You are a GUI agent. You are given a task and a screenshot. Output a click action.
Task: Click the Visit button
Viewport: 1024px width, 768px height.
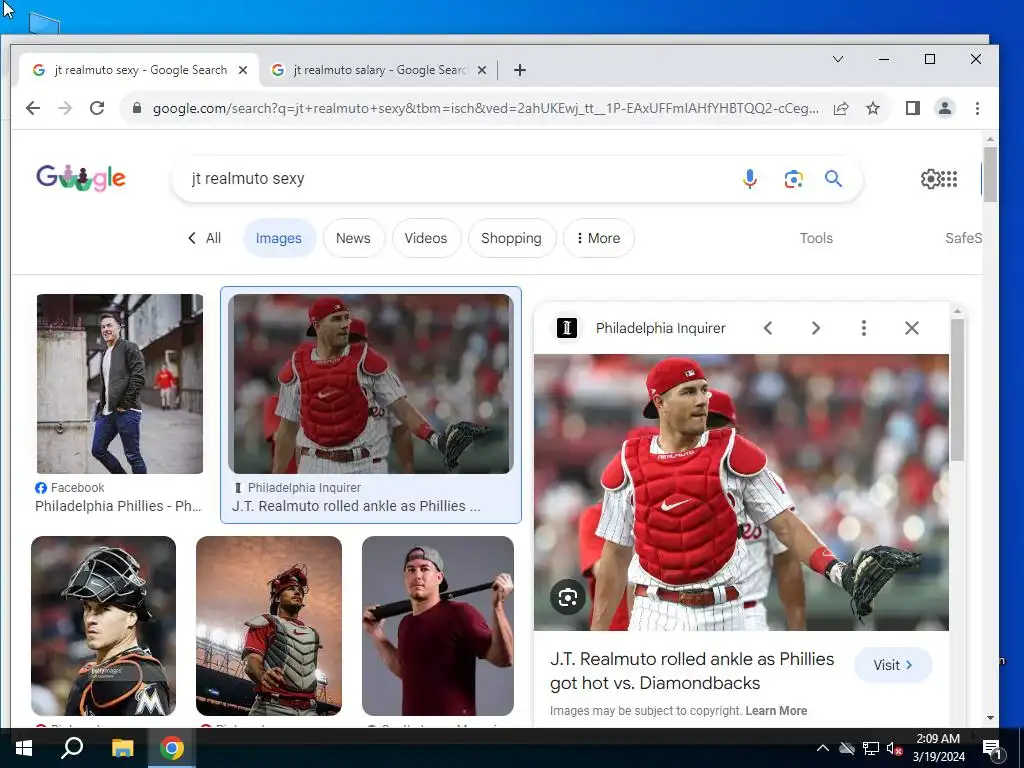pos(893,665)
